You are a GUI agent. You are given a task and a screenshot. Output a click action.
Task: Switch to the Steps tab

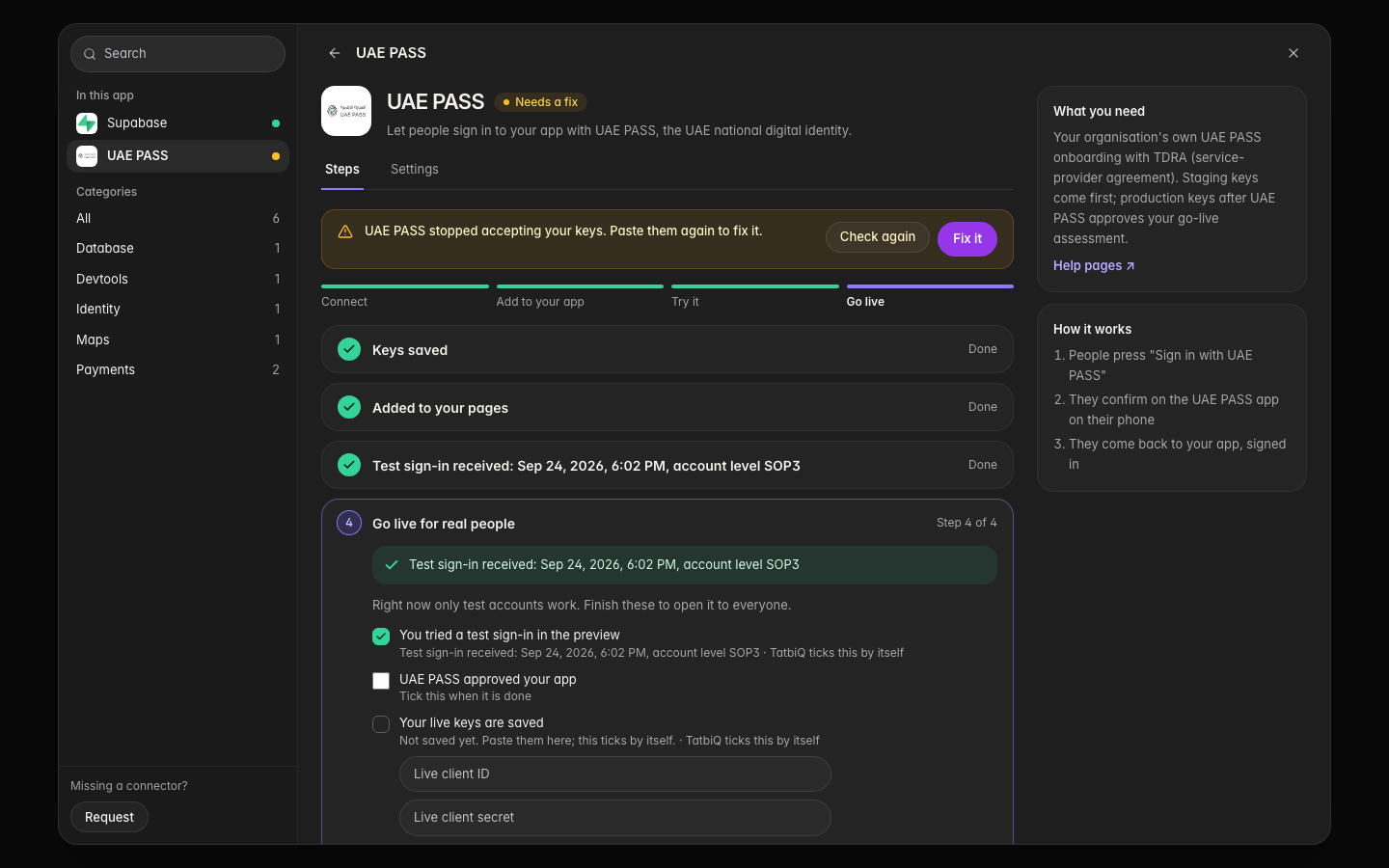342,169
